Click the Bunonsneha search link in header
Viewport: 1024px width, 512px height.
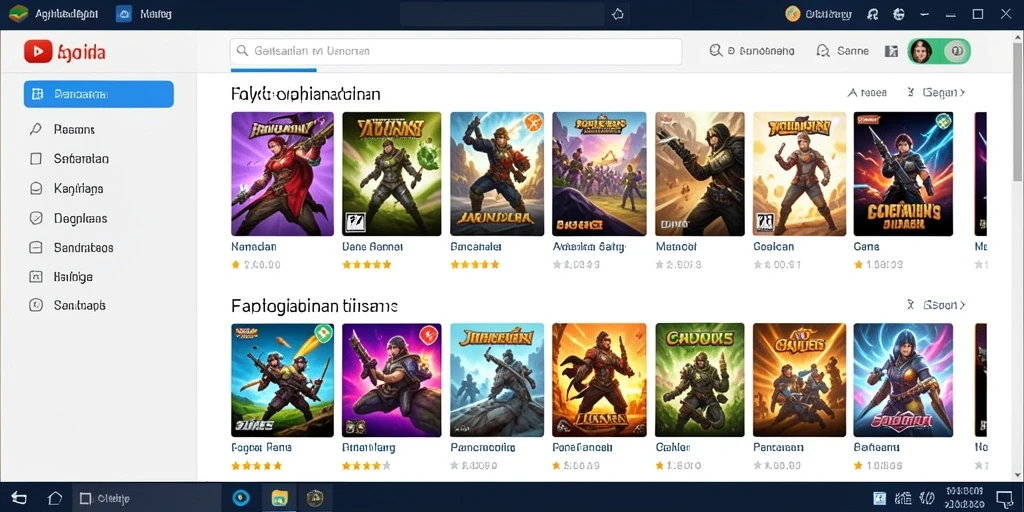752,51
